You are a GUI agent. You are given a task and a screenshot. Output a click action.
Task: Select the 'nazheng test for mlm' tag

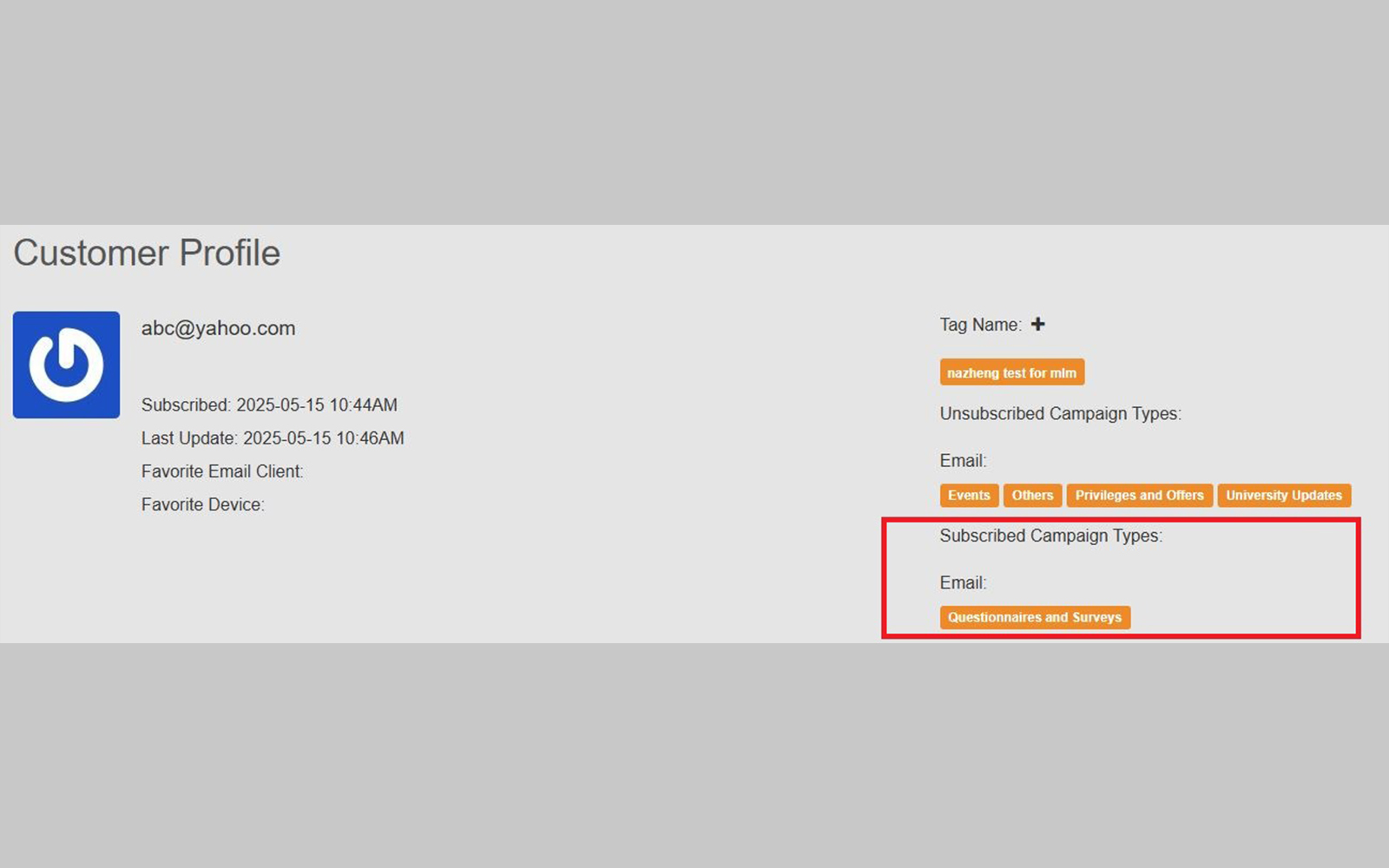pyautogui.click(x=1011, y=373)
